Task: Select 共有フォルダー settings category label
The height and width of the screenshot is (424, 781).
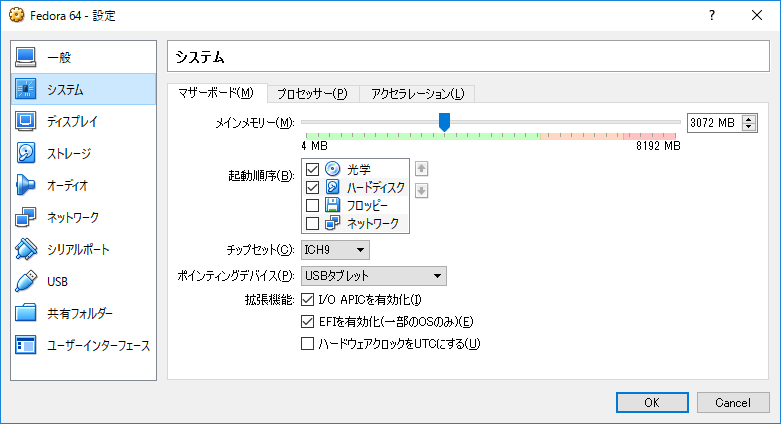Action: [80, 313]
